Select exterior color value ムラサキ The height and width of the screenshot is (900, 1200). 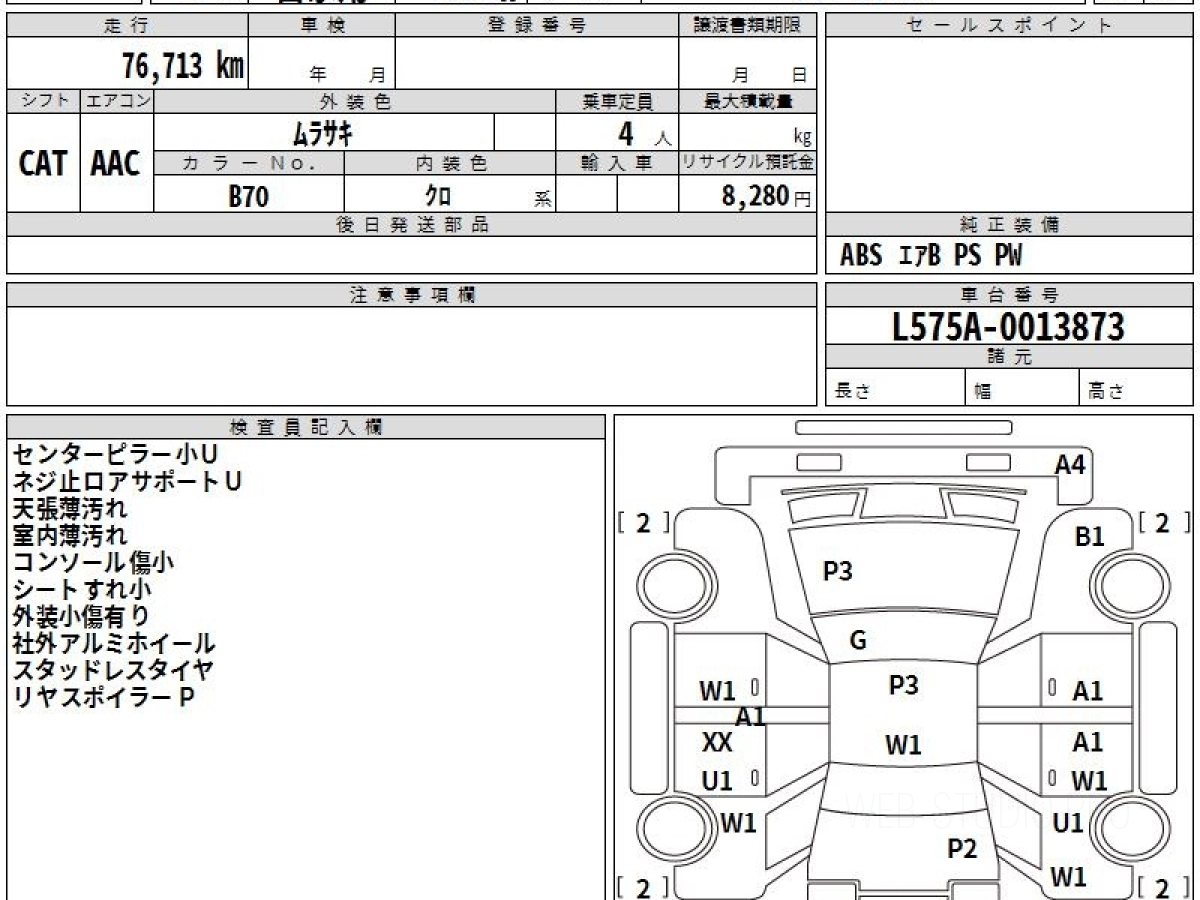323,132
